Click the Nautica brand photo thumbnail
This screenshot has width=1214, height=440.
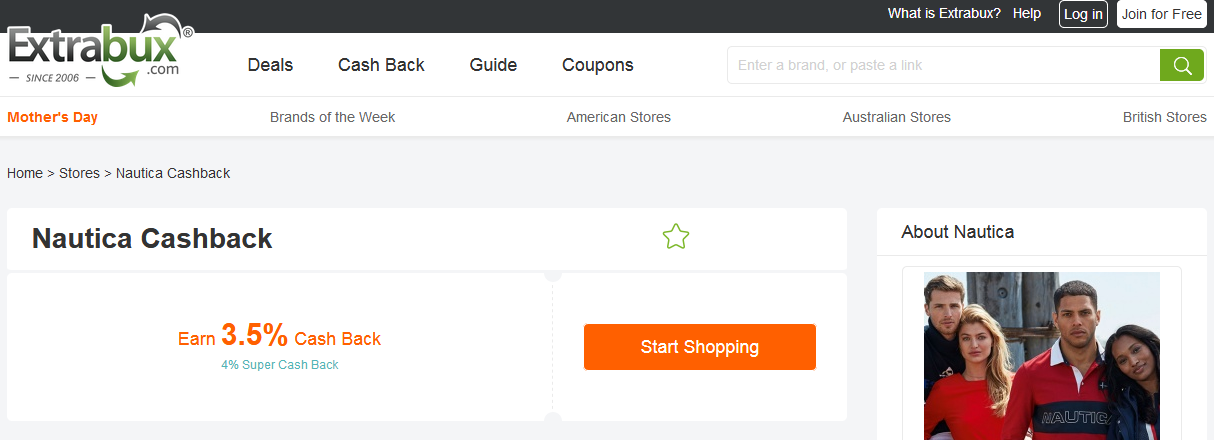tap(1041, 356)
